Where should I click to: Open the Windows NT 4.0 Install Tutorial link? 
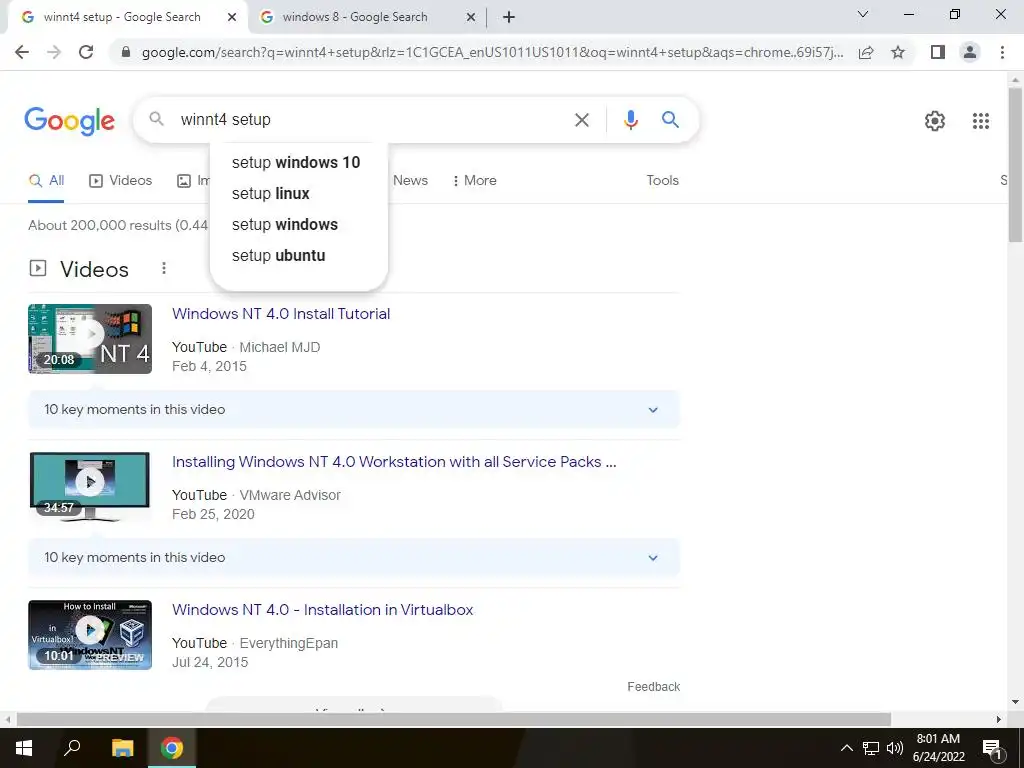click(281, 314)
